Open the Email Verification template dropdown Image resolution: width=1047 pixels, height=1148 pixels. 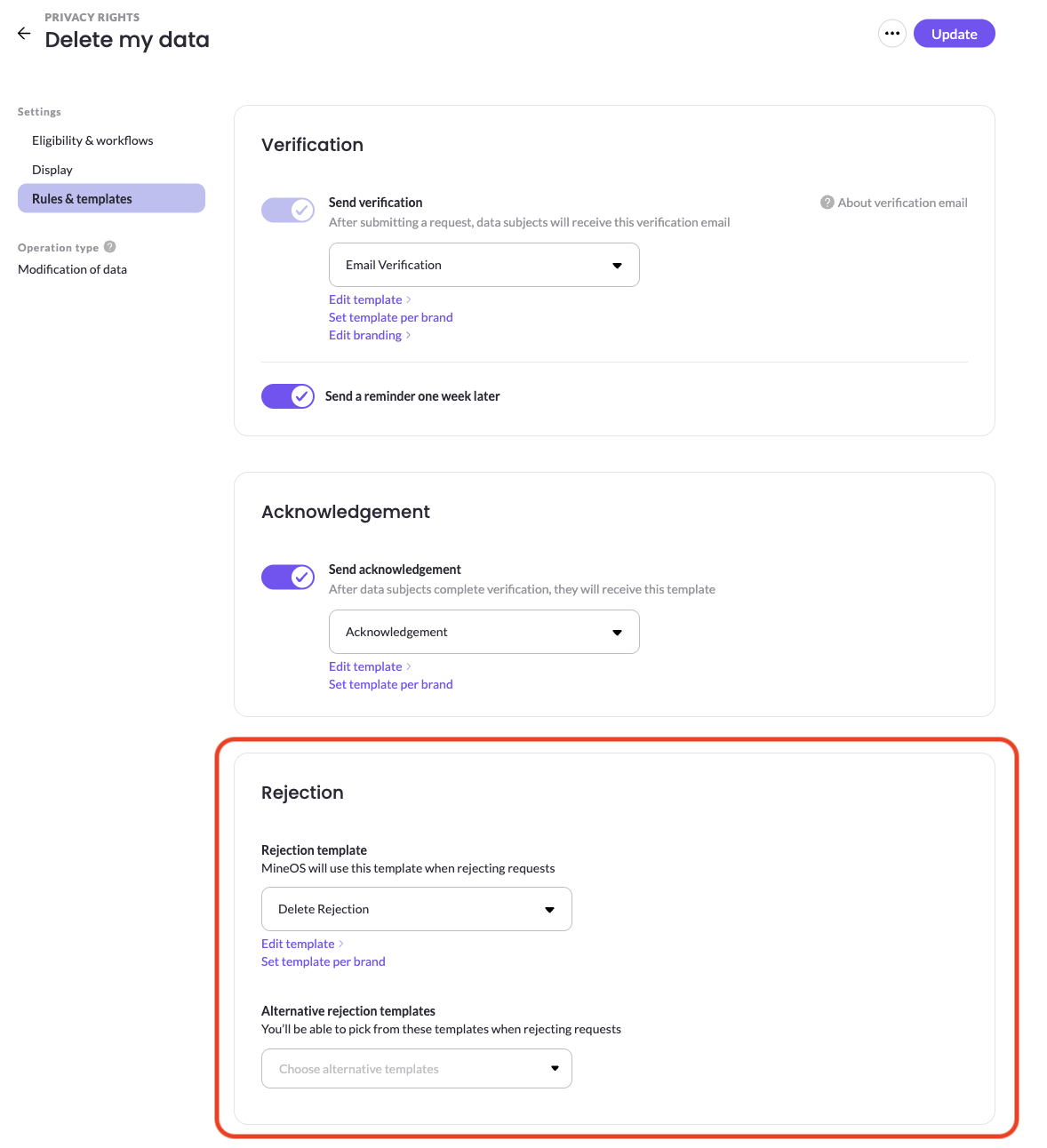point(484,265)
